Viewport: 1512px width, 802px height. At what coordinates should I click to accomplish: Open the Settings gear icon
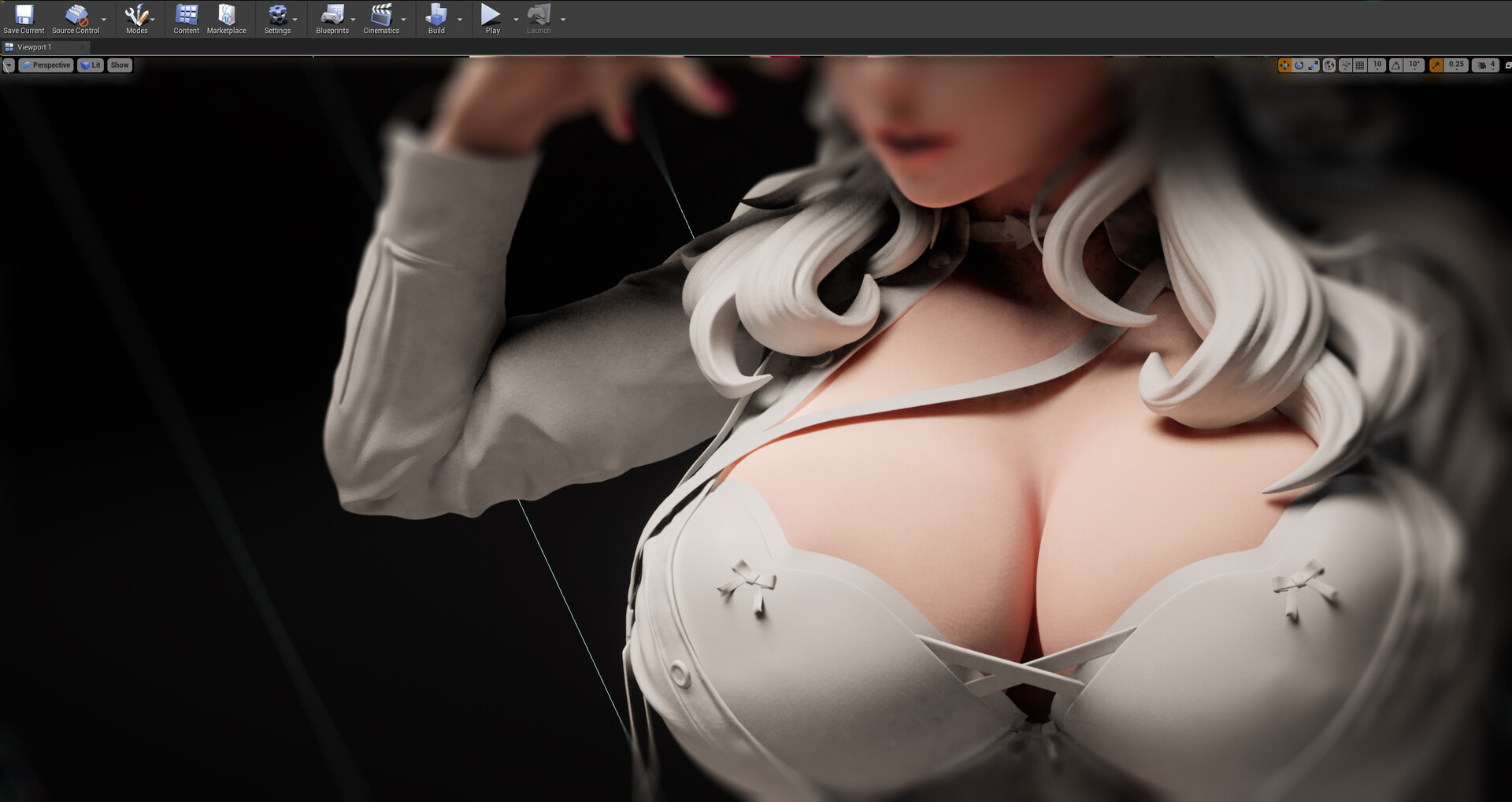pos(277,15)
